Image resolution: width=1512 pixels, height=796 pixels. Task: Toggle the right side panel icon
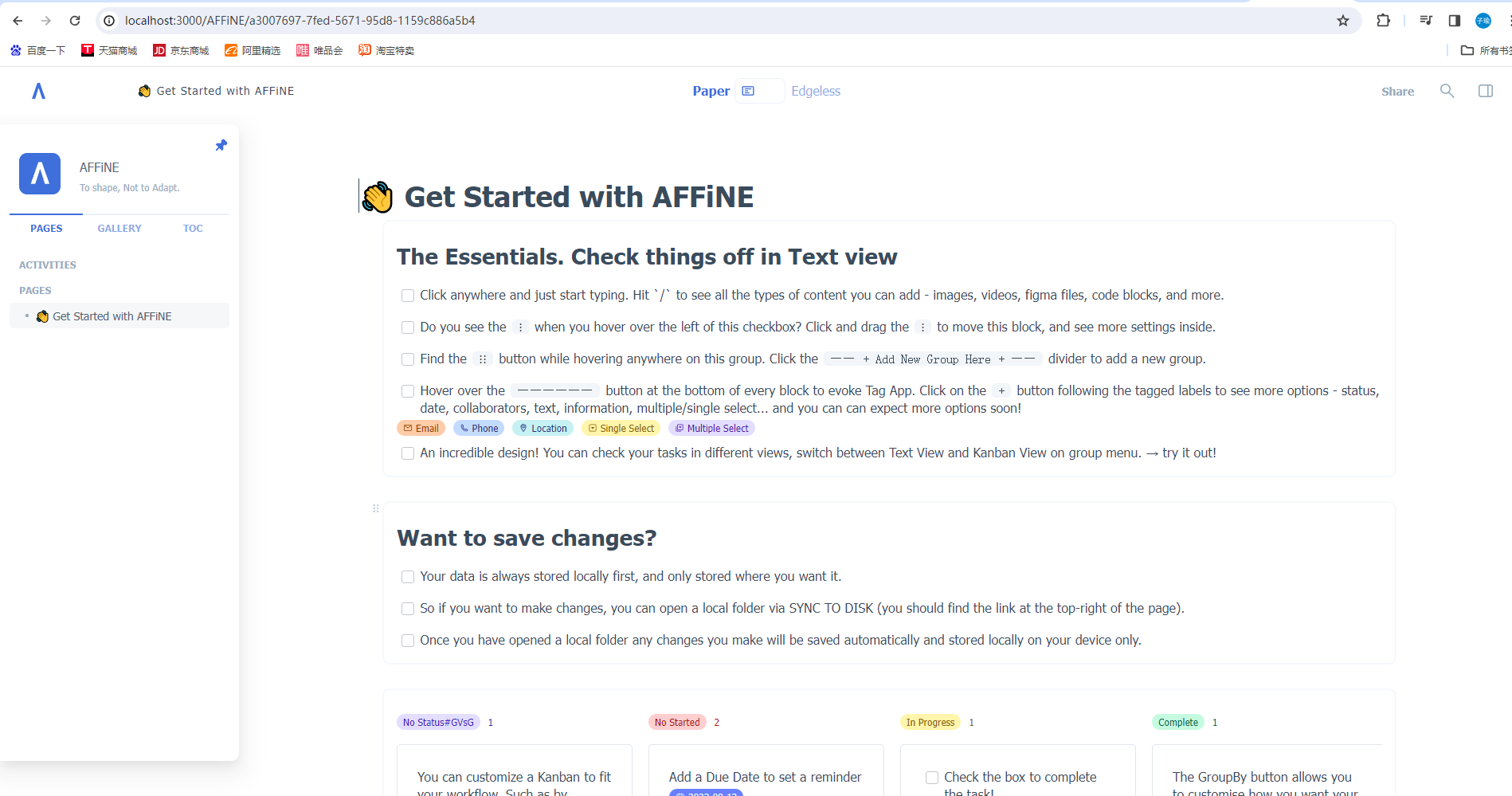pyautogui.click(x=1486, y=91)
